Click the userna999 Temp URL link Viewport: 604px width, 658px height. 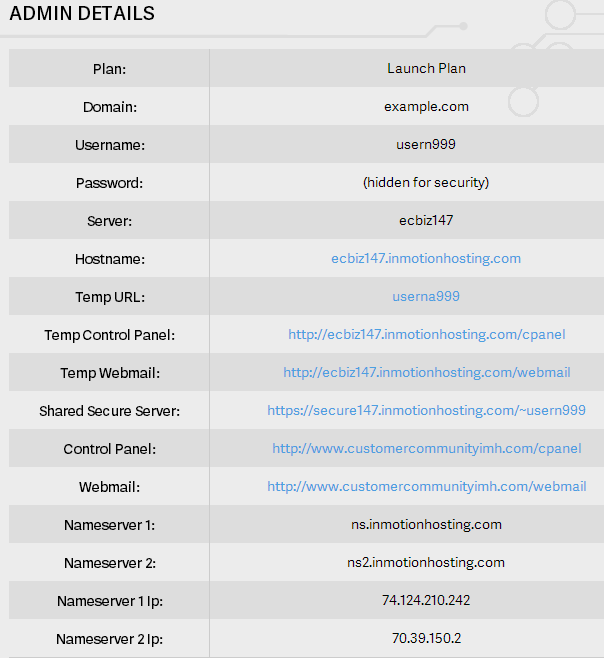click(426, 296)
